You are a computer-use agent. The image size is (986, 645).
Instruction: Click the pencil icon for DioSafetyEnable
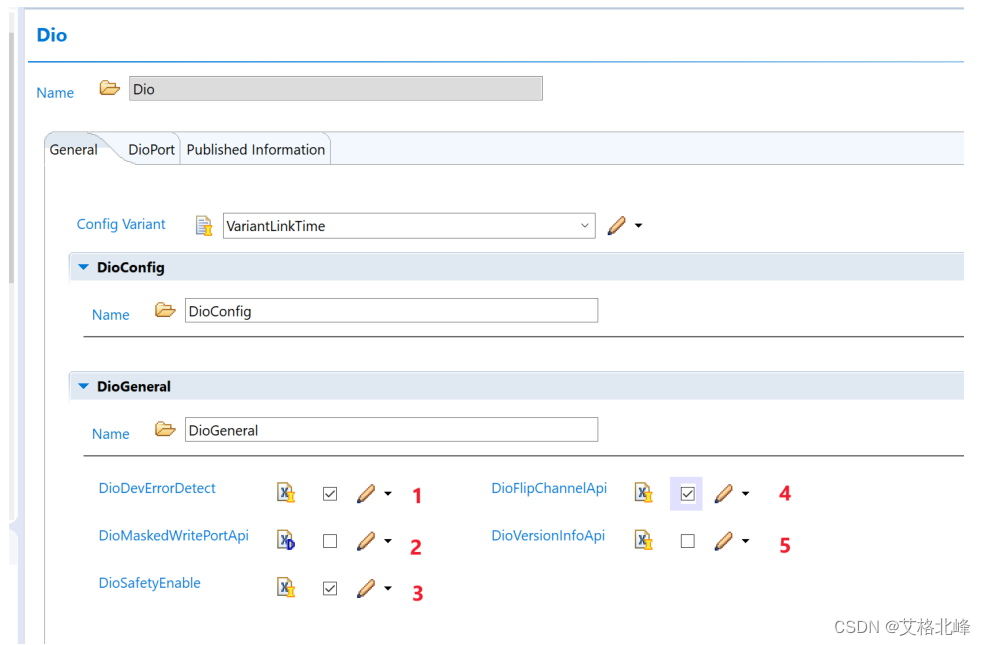click(366, 588)
